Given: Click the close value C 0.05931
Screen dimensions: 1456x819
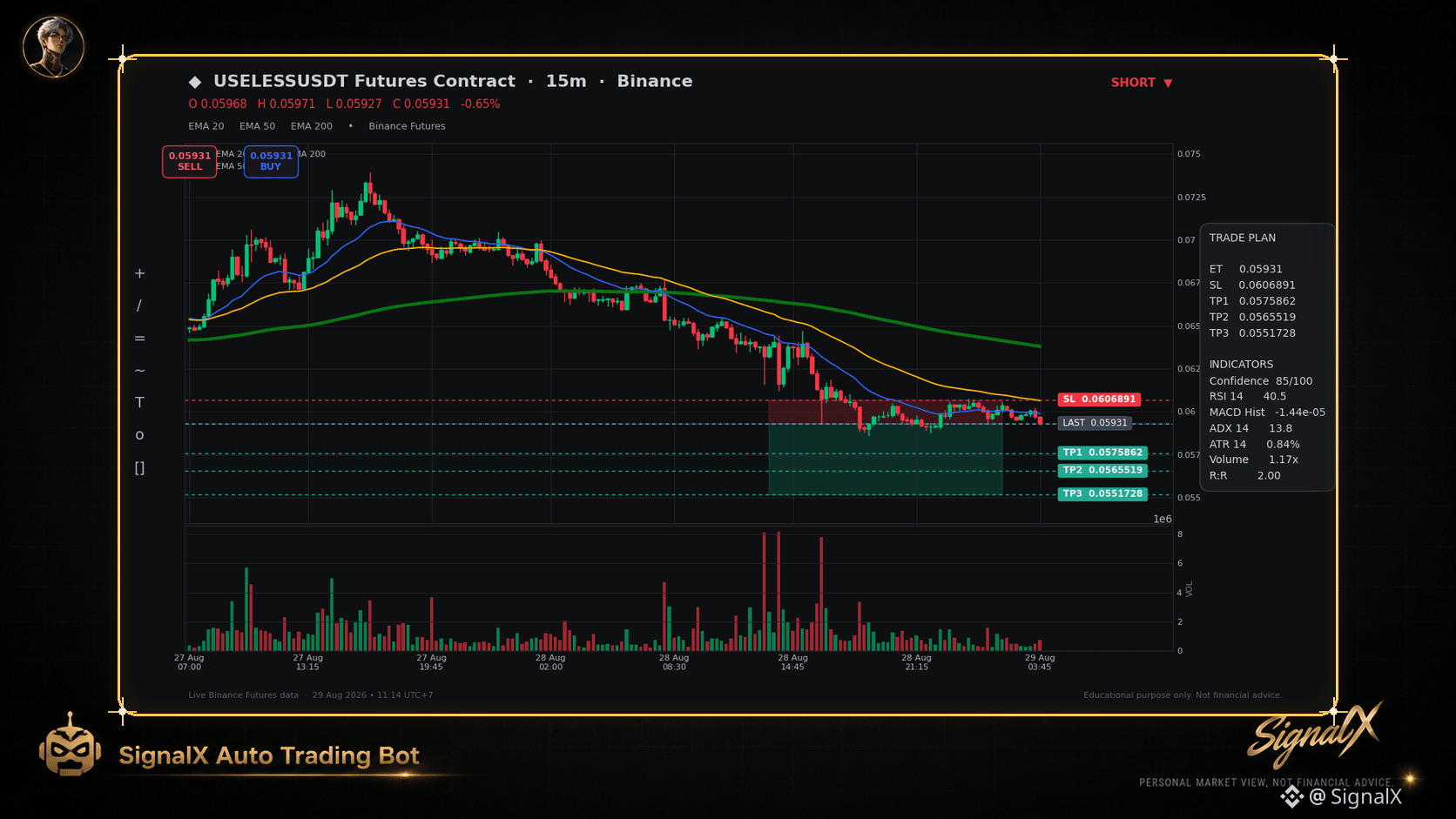Looking at the screenshot, I should tap(421, 104).
